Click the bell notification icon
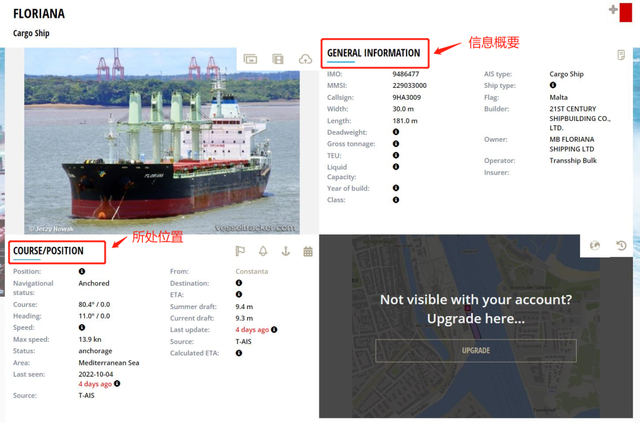The width and height of the screenshot is (640, 423). (263, 251)
